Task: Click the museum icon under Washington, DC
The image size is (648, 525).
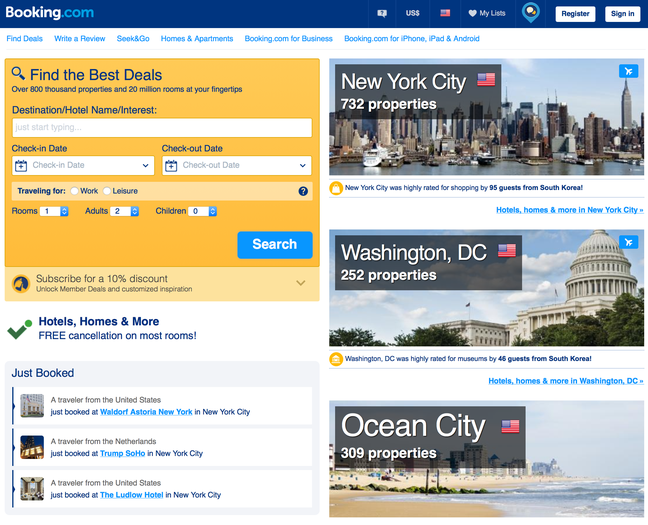Action: coord(336,359)
